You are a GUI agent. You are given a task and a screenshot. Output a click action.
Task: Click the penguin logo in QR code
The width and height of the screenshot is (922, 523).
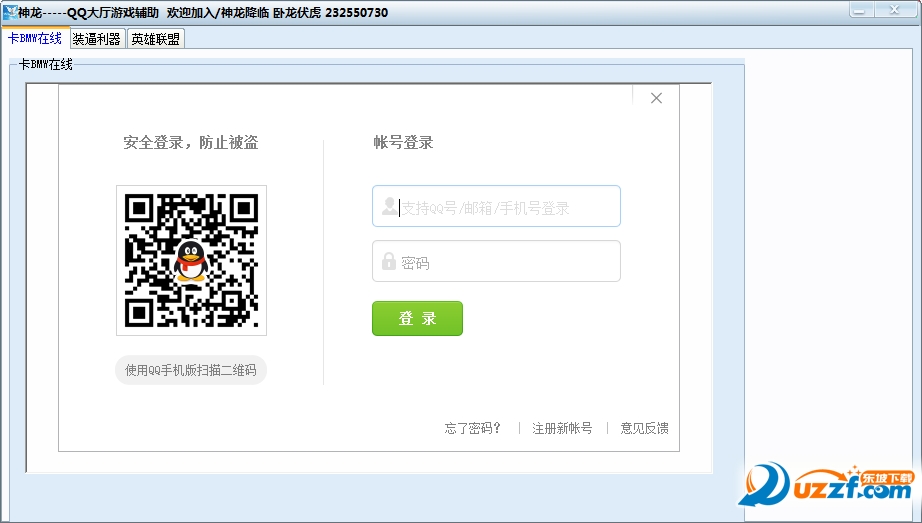click(x=191, y=261)
